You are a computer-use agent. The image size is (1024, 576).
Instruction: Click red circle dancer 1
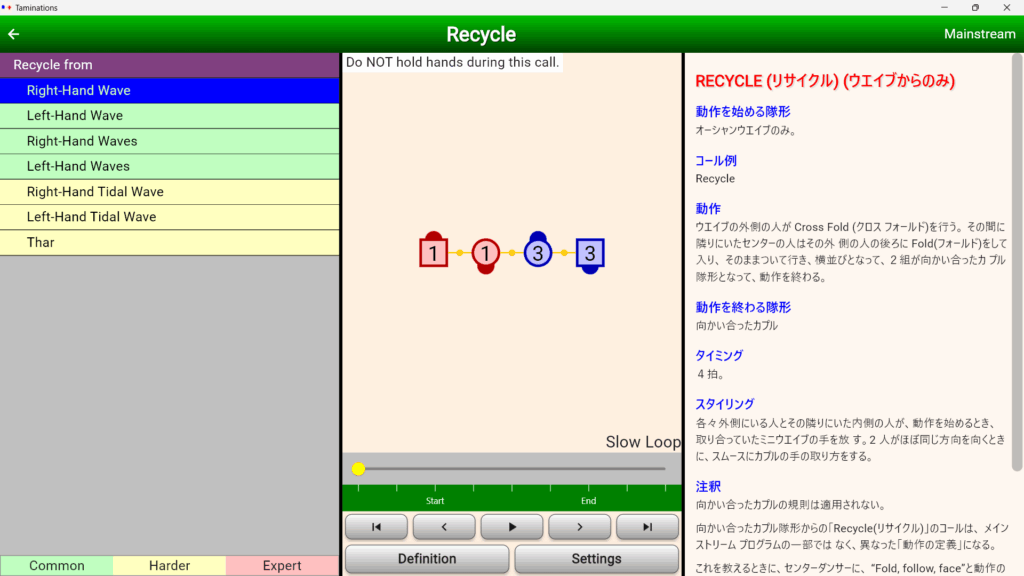pyautogui.click(x=485, y=255)
